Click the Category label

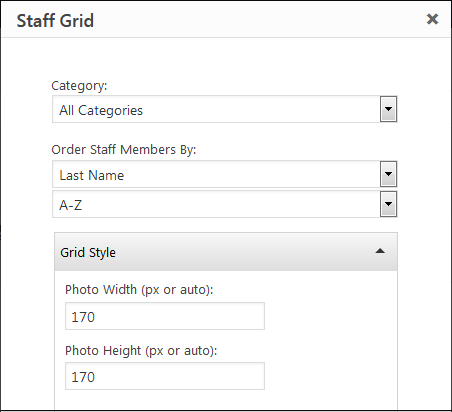click(x=79, y=86)
